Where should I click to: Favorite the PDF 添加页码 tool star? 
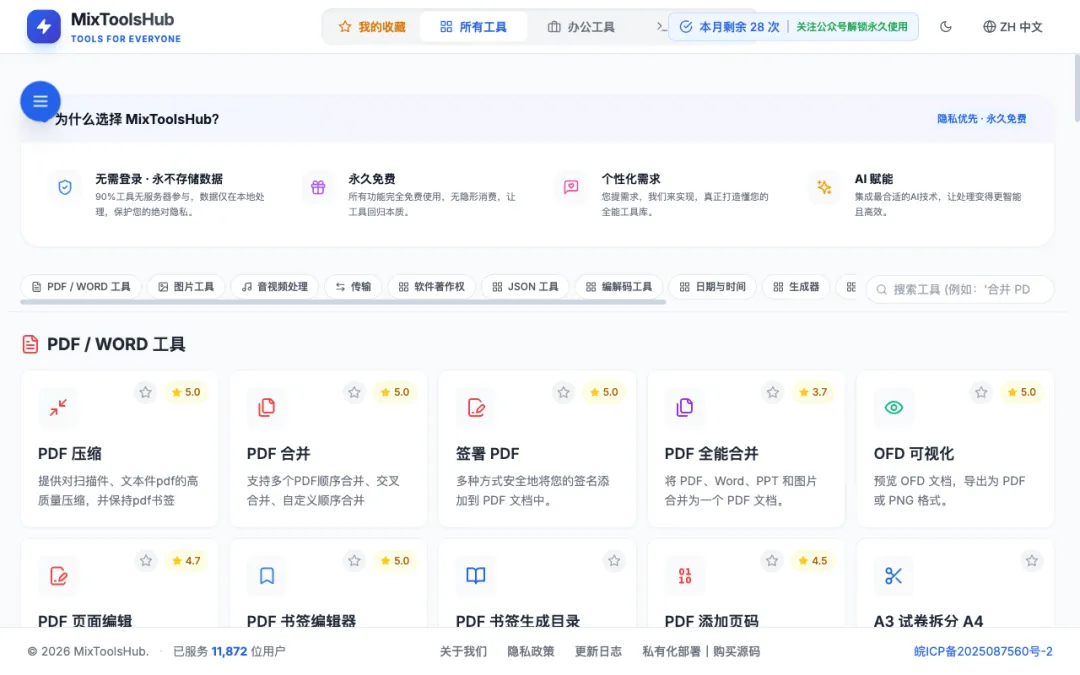click(772, 560)
